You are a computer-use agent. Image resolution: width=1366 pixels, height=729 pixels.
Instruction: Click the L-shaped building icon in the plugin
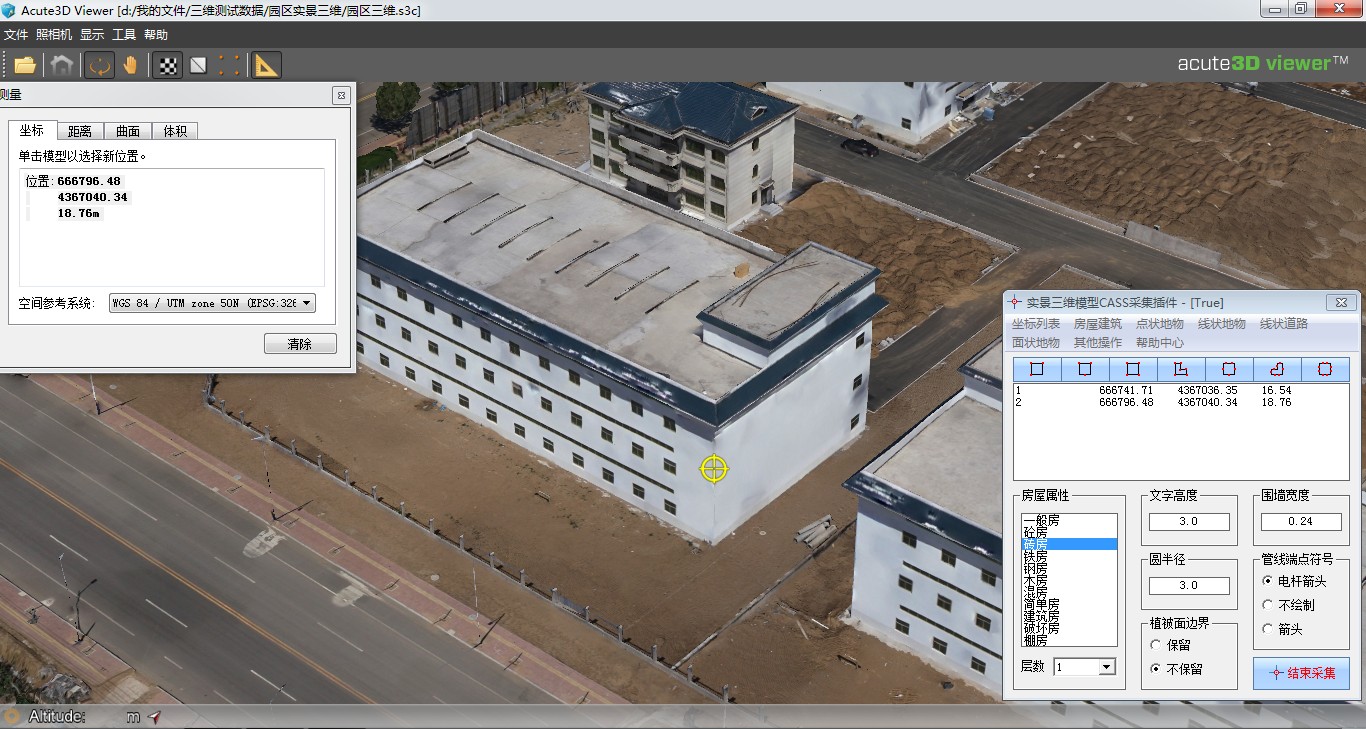coord(1180,369)
